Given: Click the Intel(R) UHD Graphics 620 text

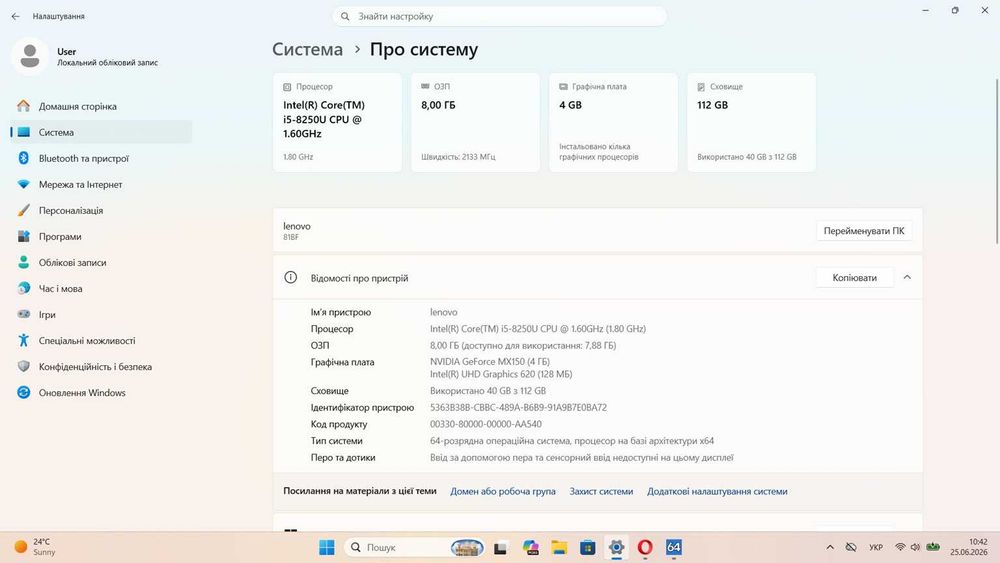Looking at the screenshot, I should tap(501, 374).
